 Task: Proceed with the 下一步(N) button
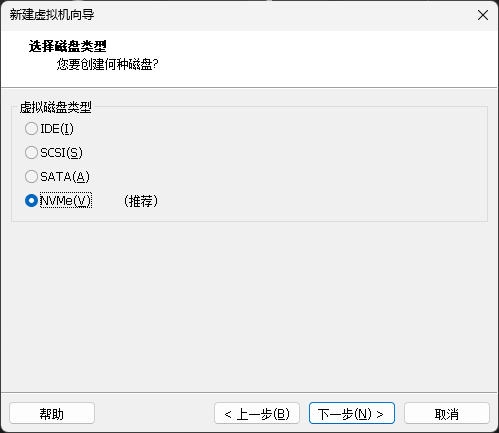tap(352, 413)
